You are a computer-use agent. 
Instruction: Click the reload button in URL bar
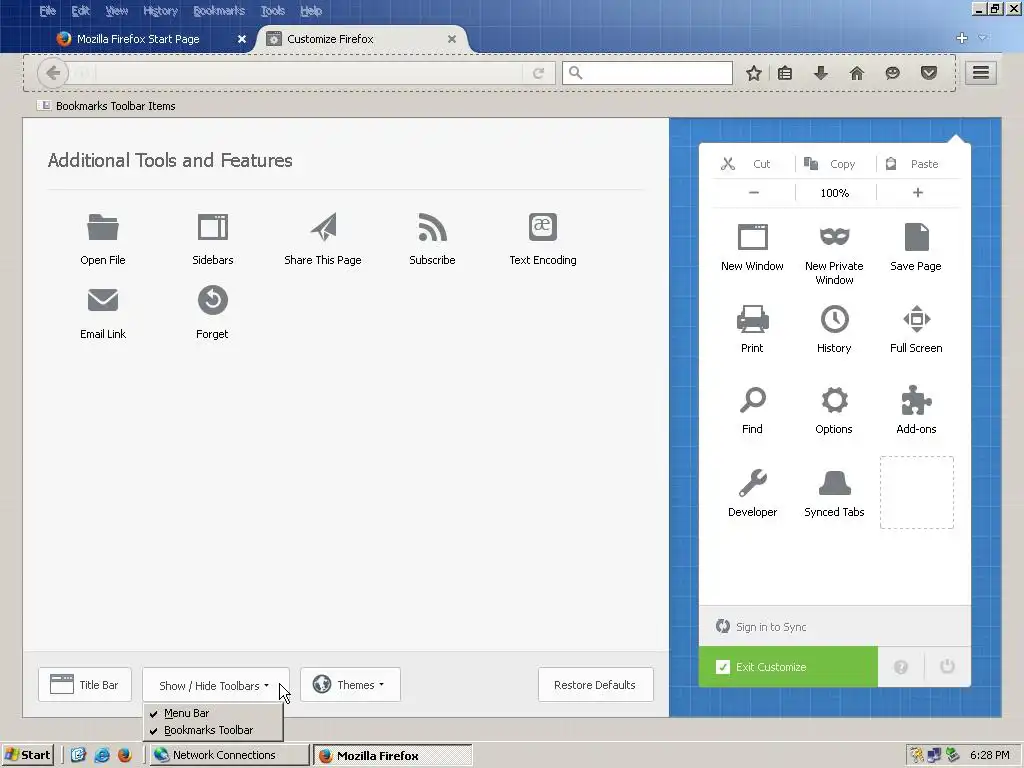(x=538, y=73)
